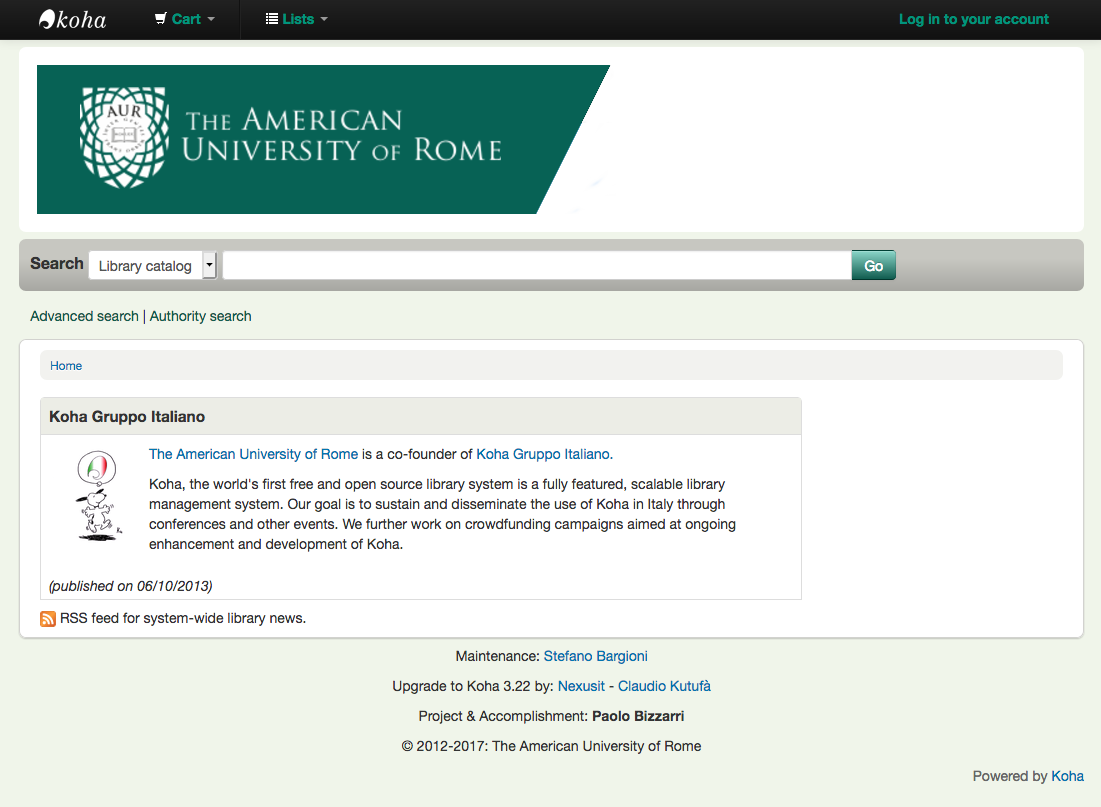1101x807 pixels.
Task: Open Stefano Bargioni maintenance link
Action: pos(595,656)
